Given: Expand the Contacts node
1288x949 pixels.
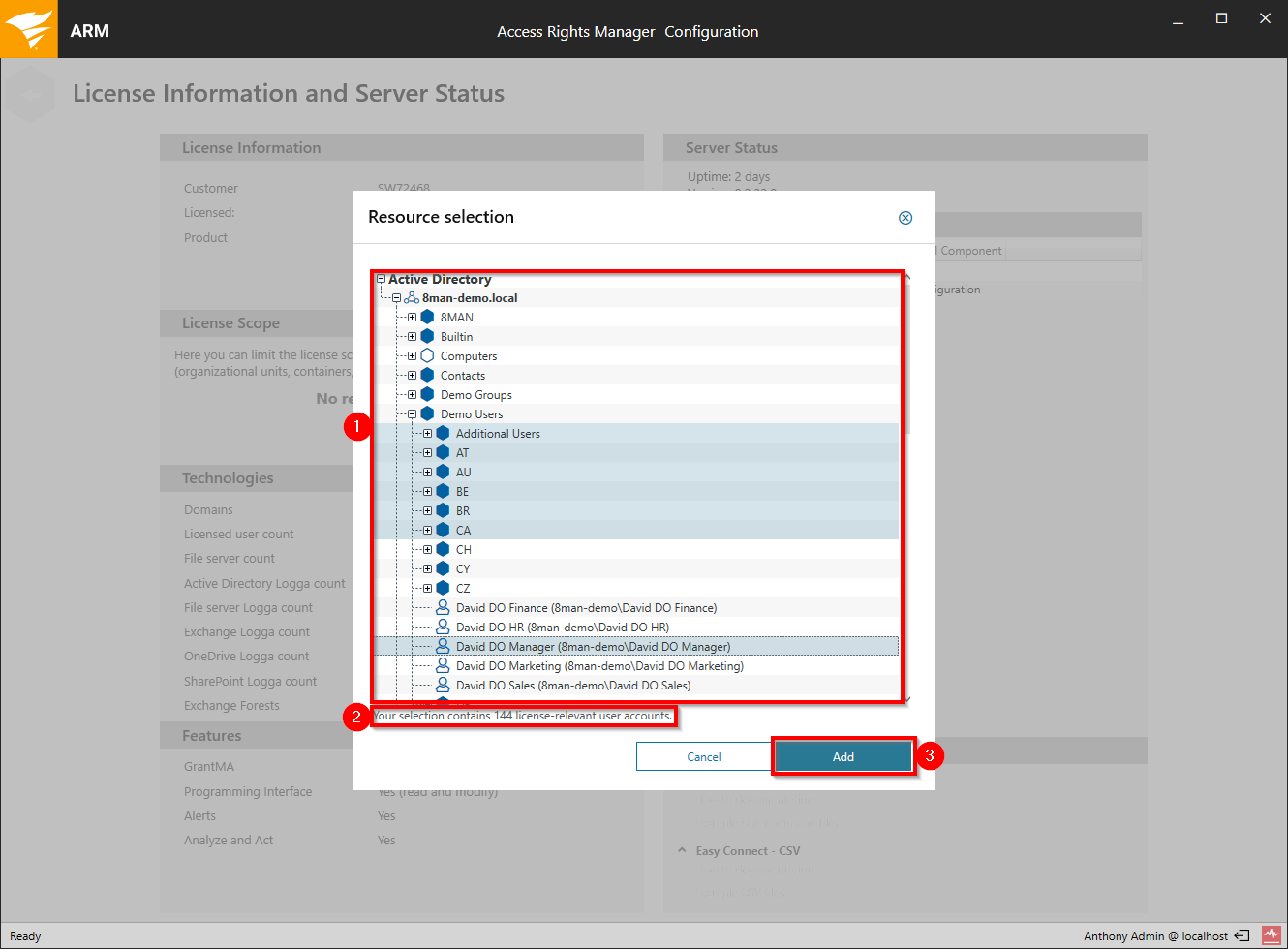Looking at the screenshot, I should pyautogui.click(x=412, y=376).
